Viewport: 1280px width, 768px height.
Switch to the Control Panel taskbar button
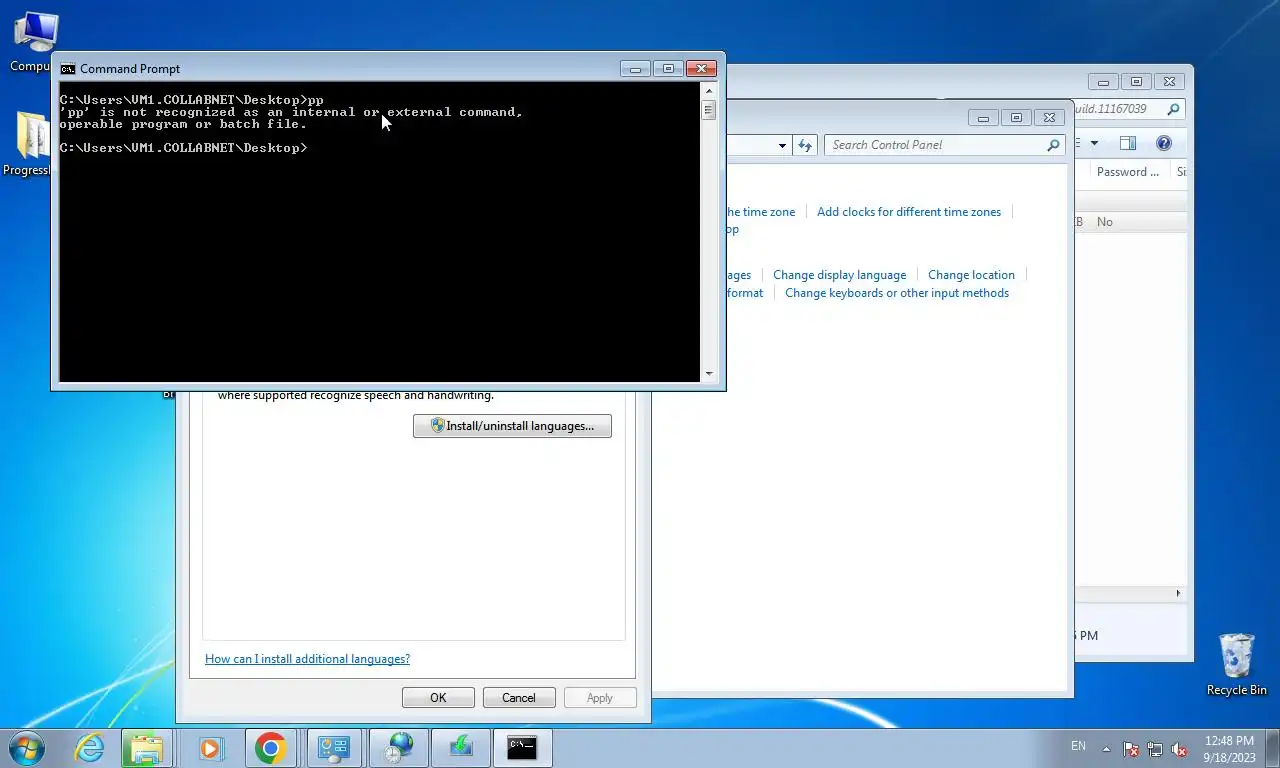click(x=334, y=748)
